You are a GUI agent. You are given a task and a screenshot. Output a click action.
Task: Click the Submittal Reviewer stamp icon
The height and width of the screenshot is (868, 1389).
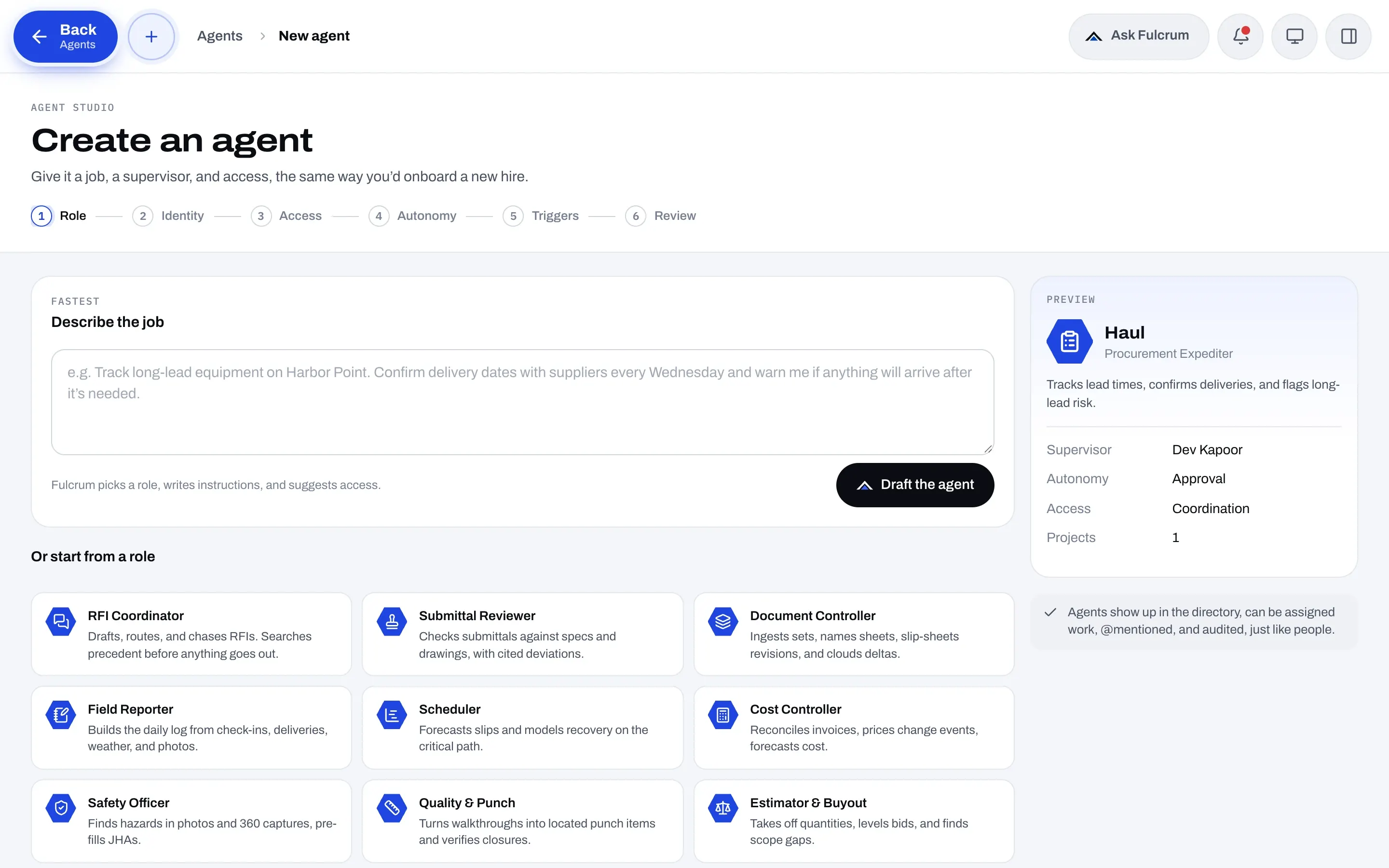(x=392, y=621)
